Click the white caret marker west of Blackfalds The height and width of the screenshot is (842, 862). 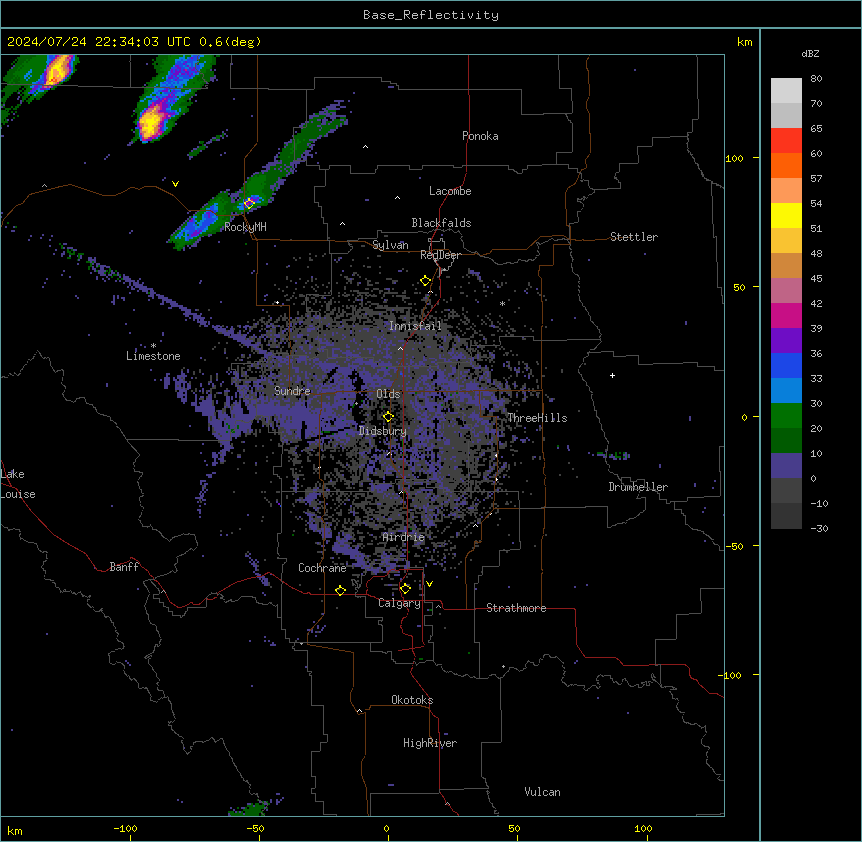[x=342, y=224]
